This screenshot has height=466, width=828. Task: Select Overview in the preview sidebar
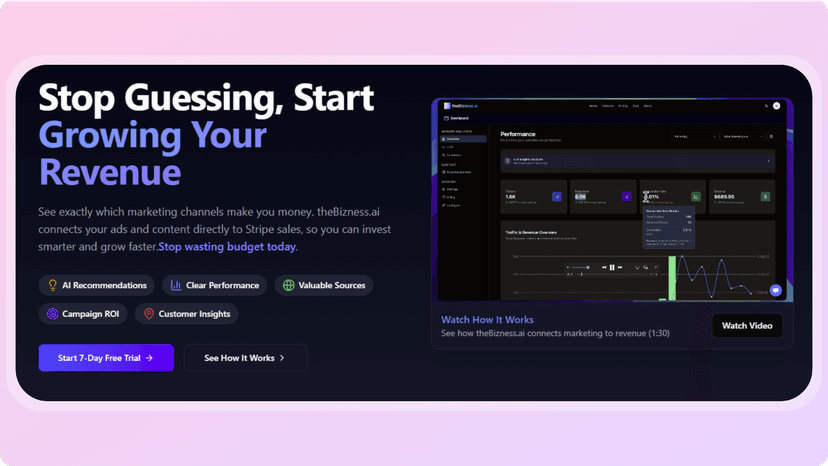pyautogui.click(x=463, y=139)
